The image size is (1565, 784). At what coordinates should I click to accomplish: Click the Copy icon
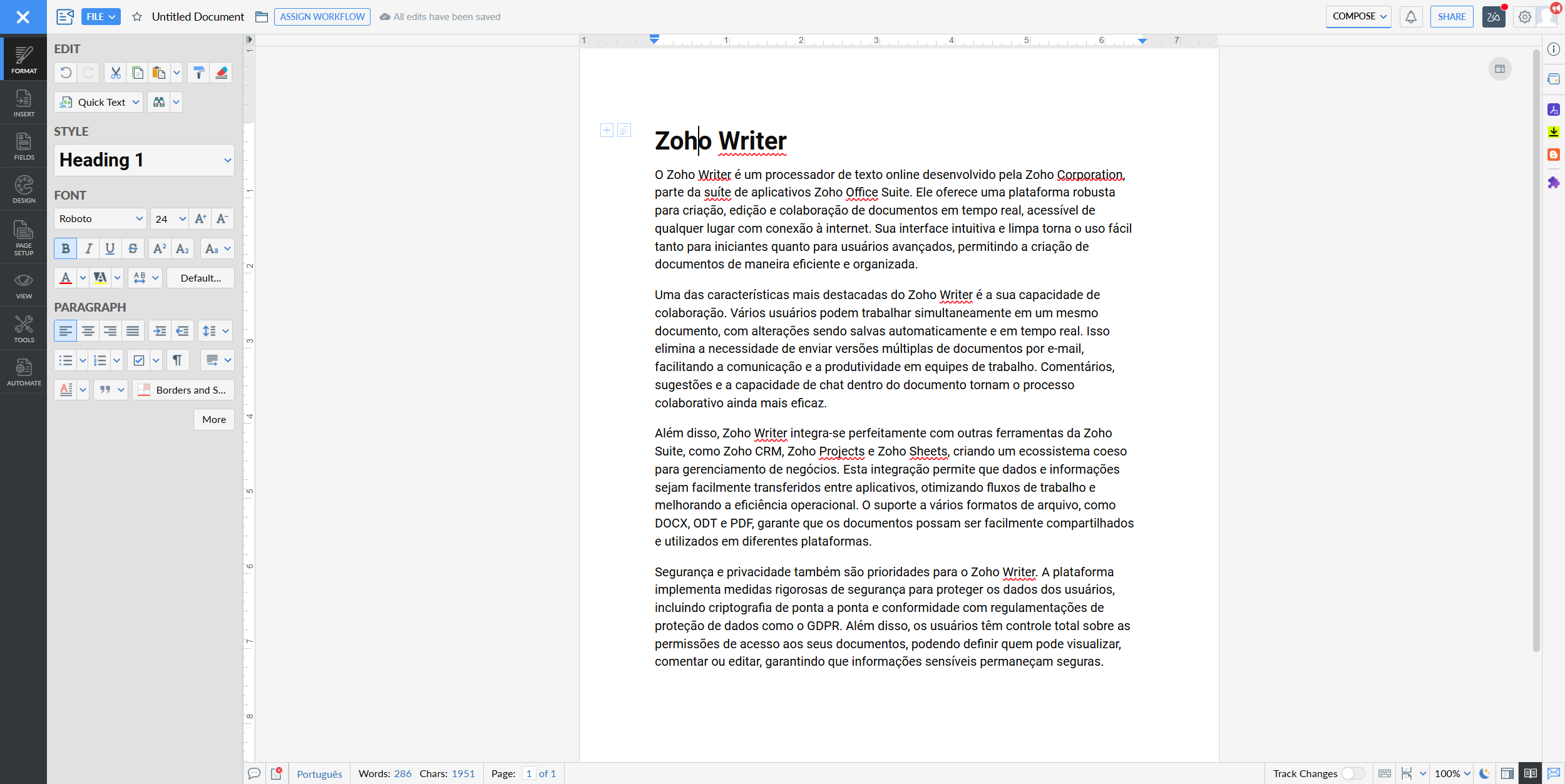pos(138,73)
